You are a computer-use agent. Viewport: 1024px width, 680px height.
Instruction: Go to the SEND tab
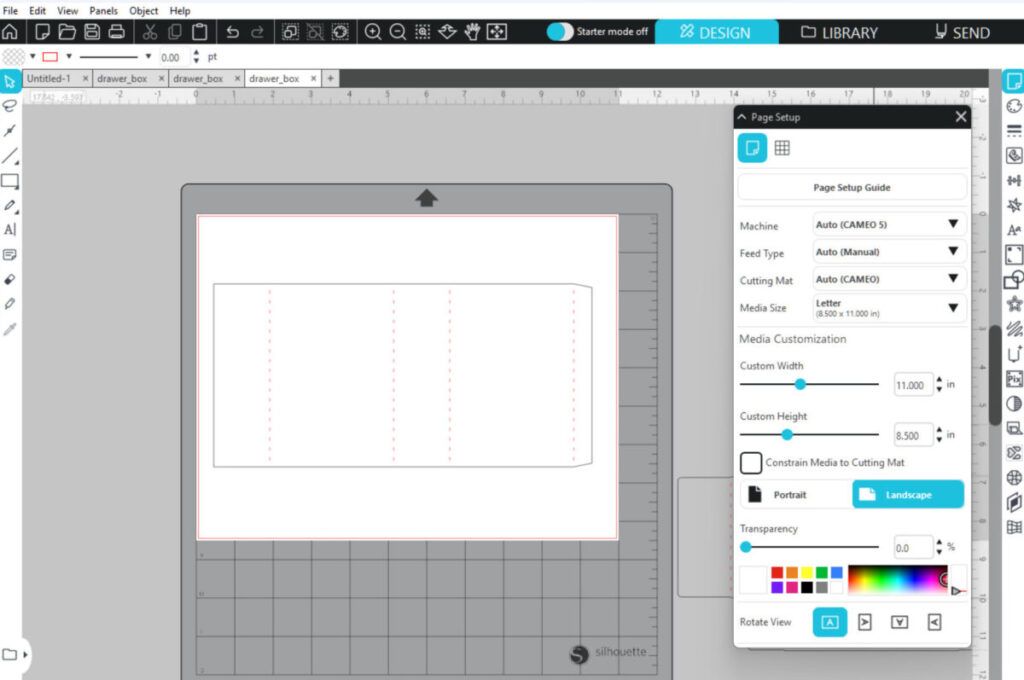tap(962, 32)
